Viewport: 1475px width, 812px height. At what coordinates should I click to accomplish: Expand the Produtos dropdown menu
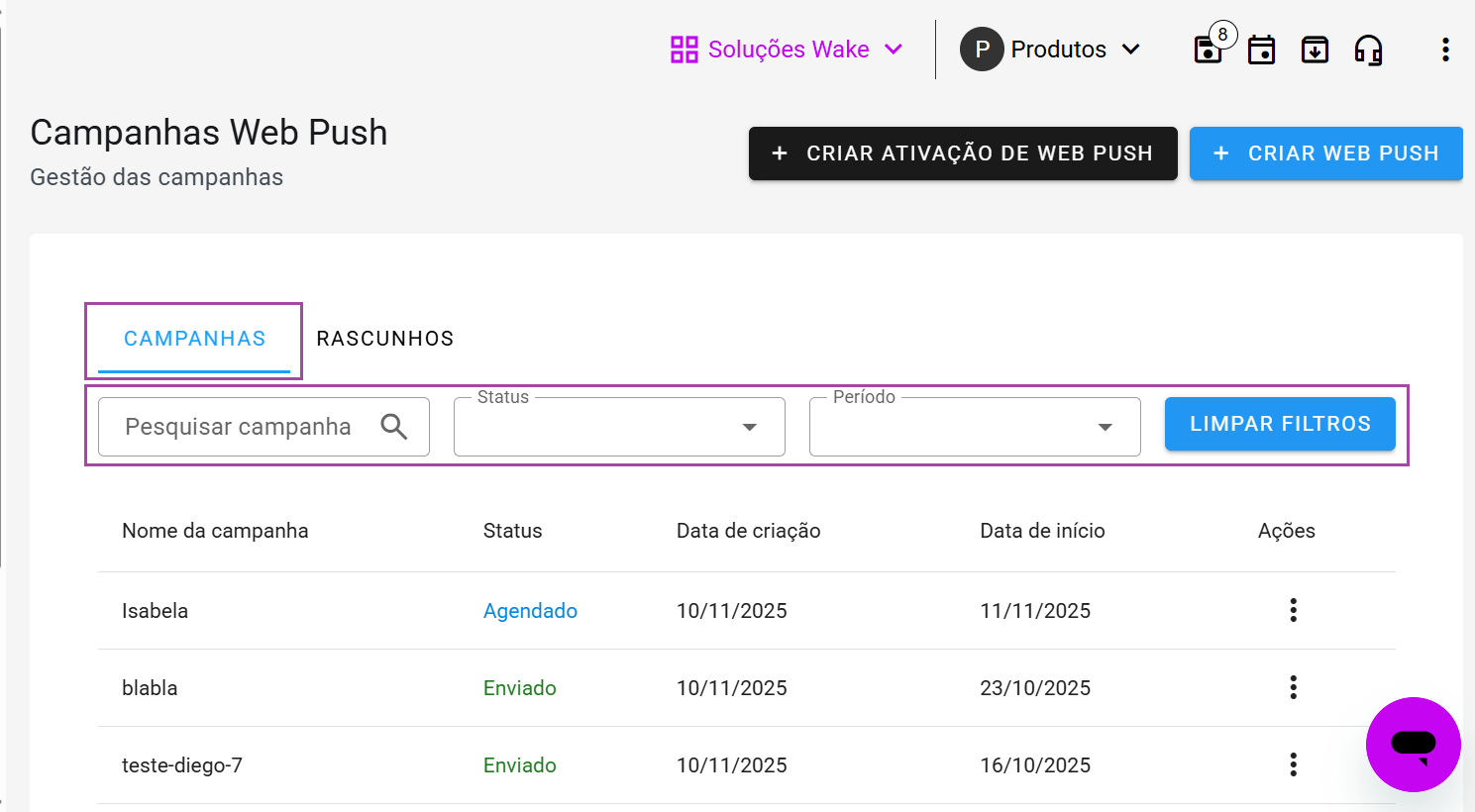pyautogui.click(x=1132, y=49)
